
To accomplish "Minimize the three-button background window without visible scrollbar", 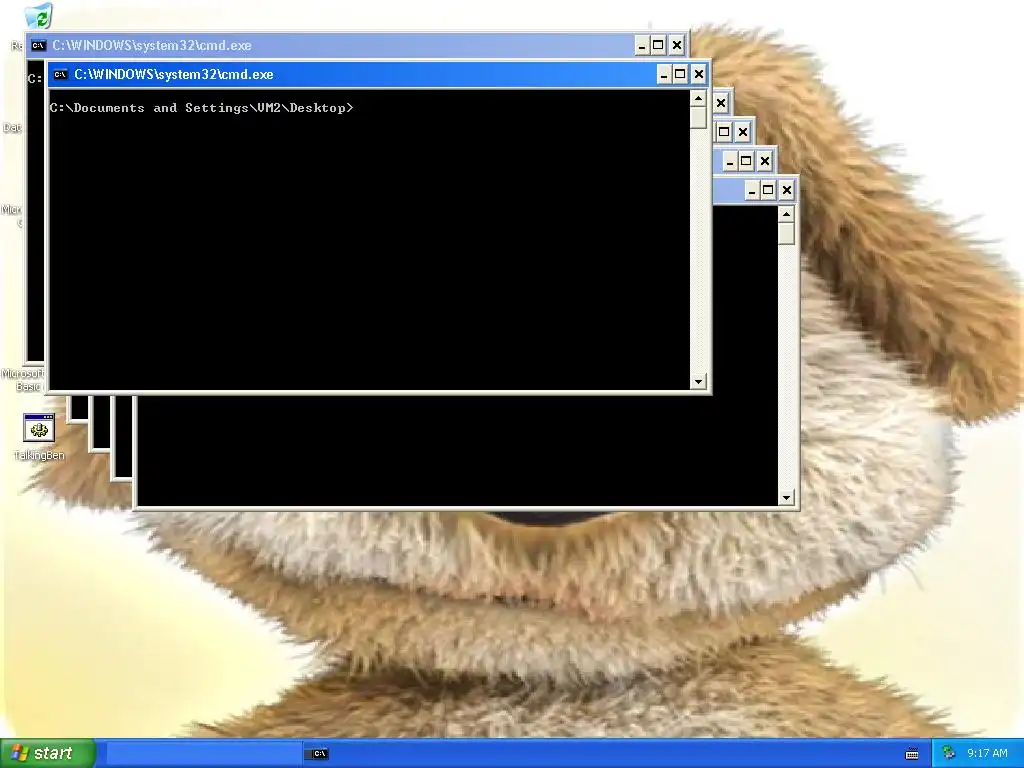I will pyautogui.click(x=729, y=161).
